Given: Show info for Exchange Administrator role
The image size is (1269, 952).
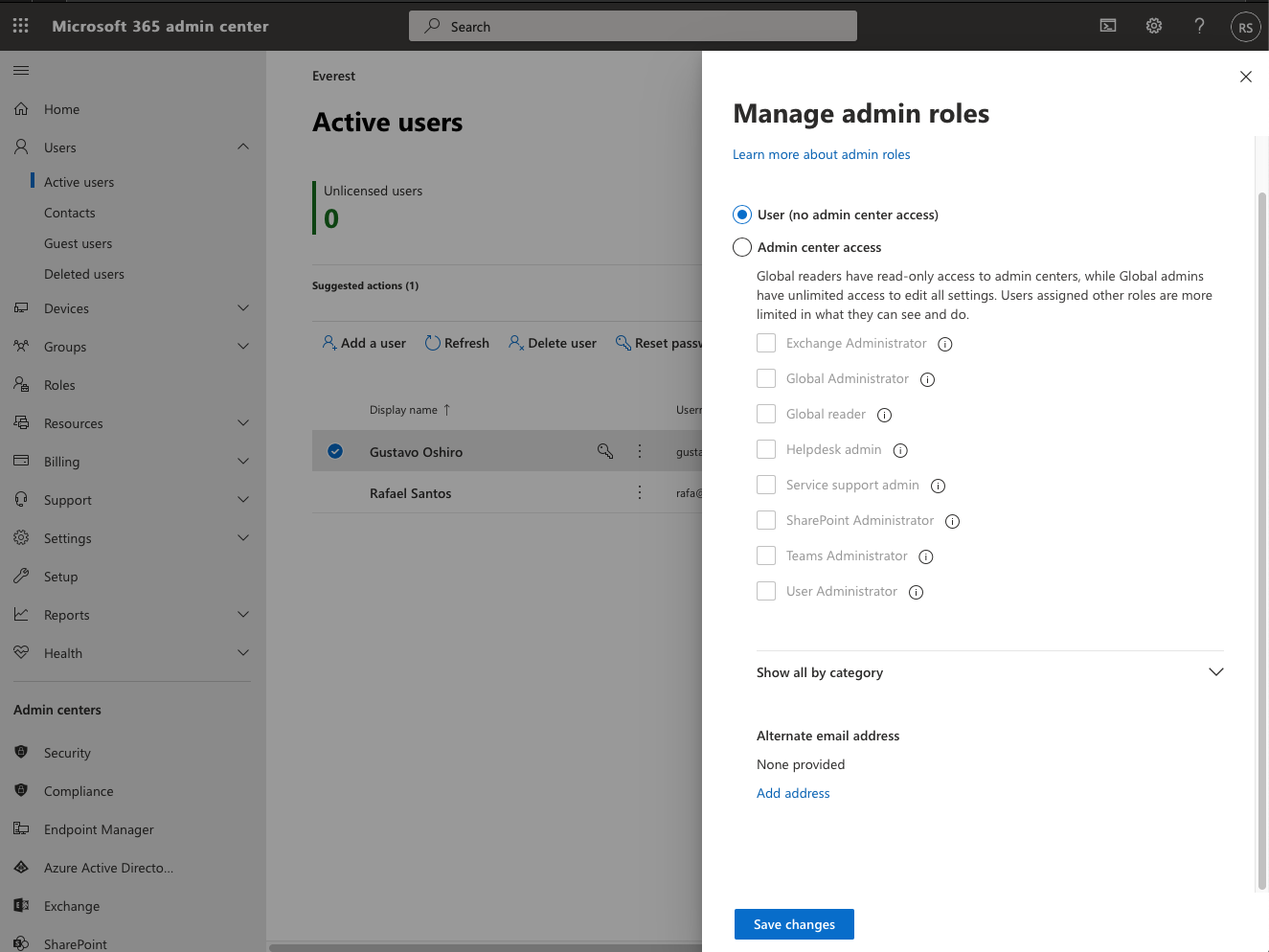Looking at the screenshot, I should point(945,344).
